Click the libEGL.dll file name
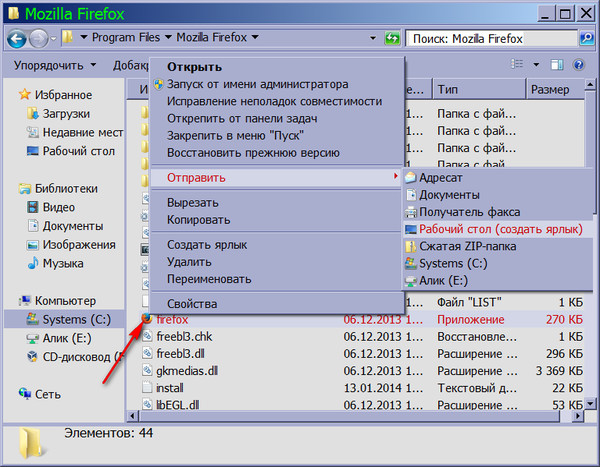The image size is (600, 467). point(178,405)
